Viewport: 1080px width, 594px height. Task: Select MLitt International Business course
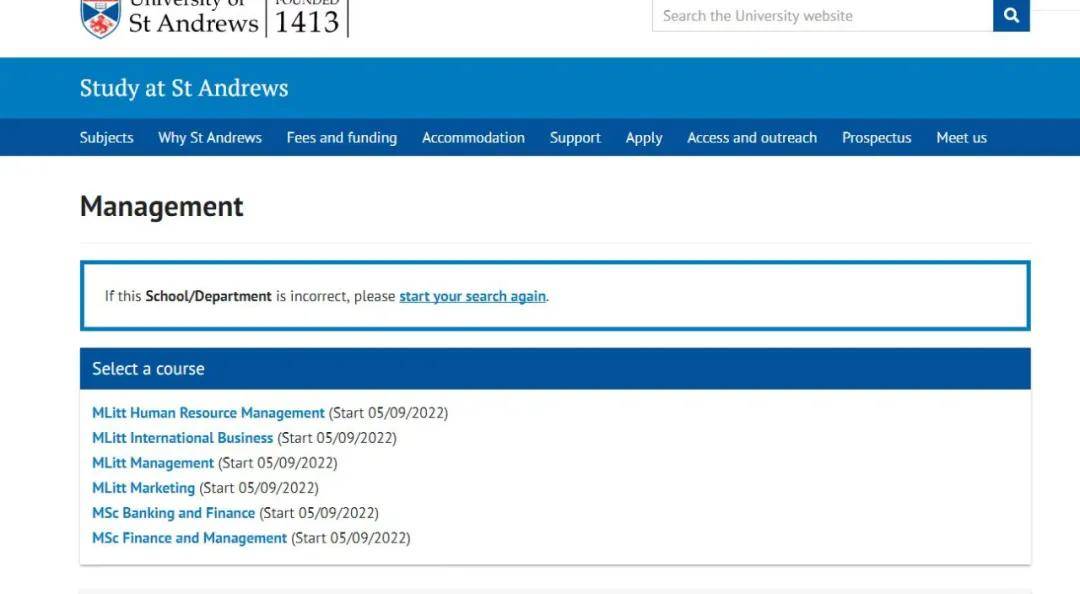(183, 438)
